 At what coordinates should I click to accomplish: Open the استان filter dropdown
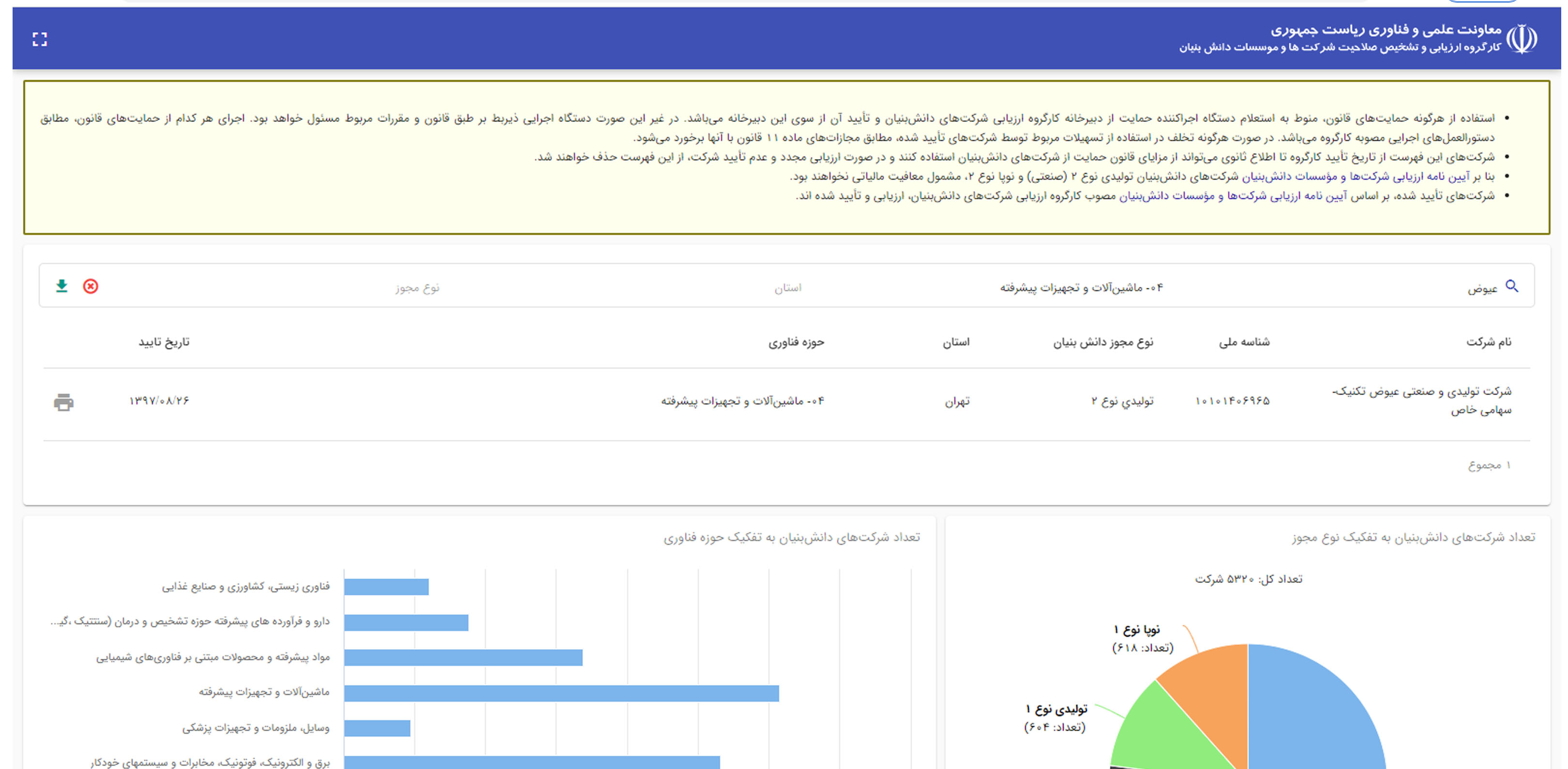coord(788,287)
